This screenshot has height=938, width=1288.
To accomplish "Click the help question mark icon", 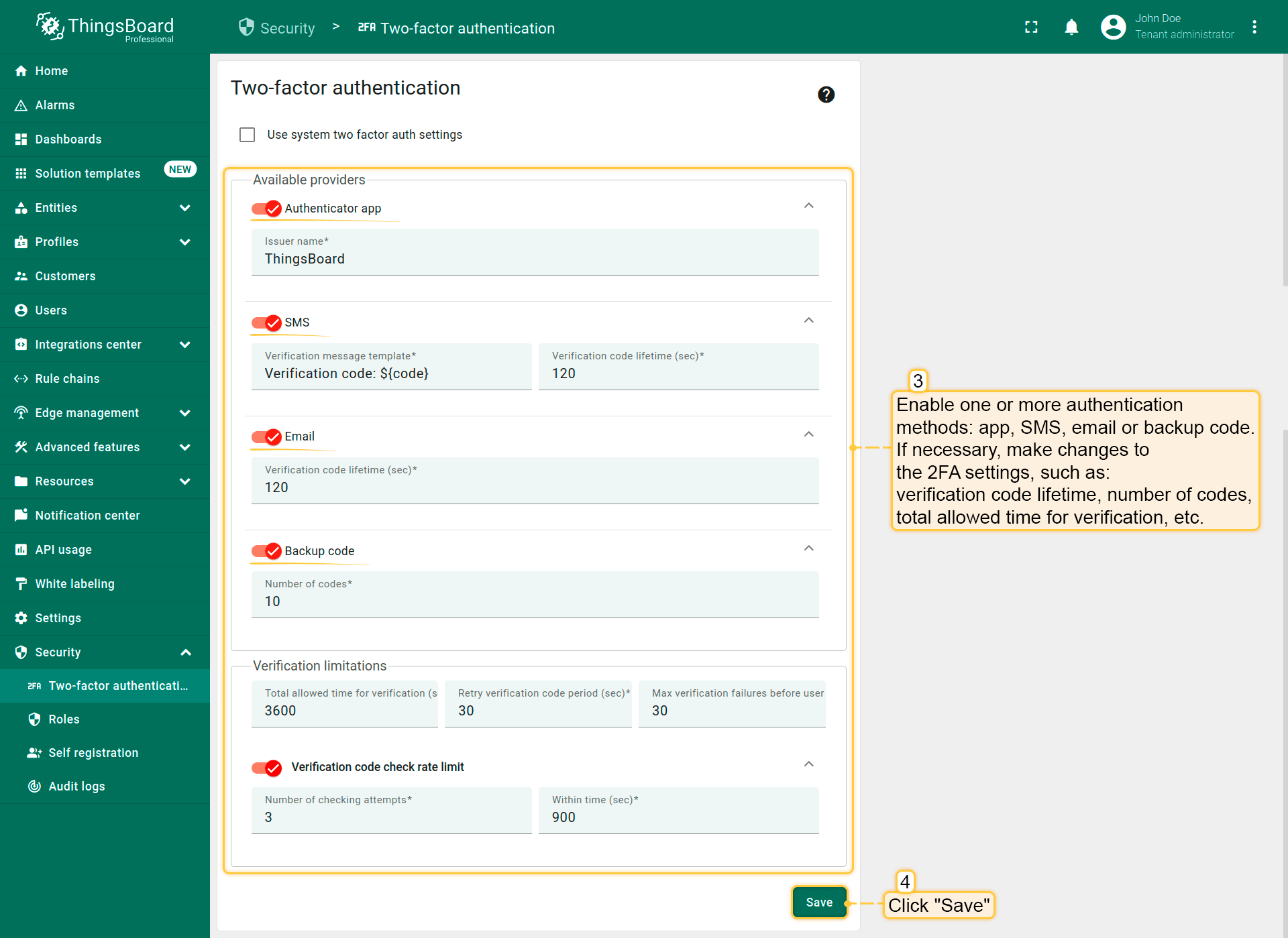I will [826, 95].
